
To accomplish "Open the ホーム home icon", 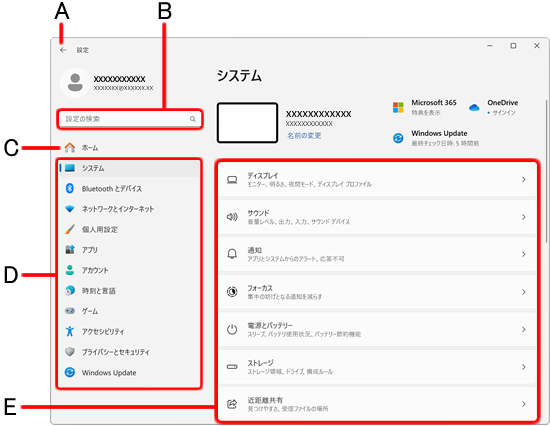I will pos(70,147).
